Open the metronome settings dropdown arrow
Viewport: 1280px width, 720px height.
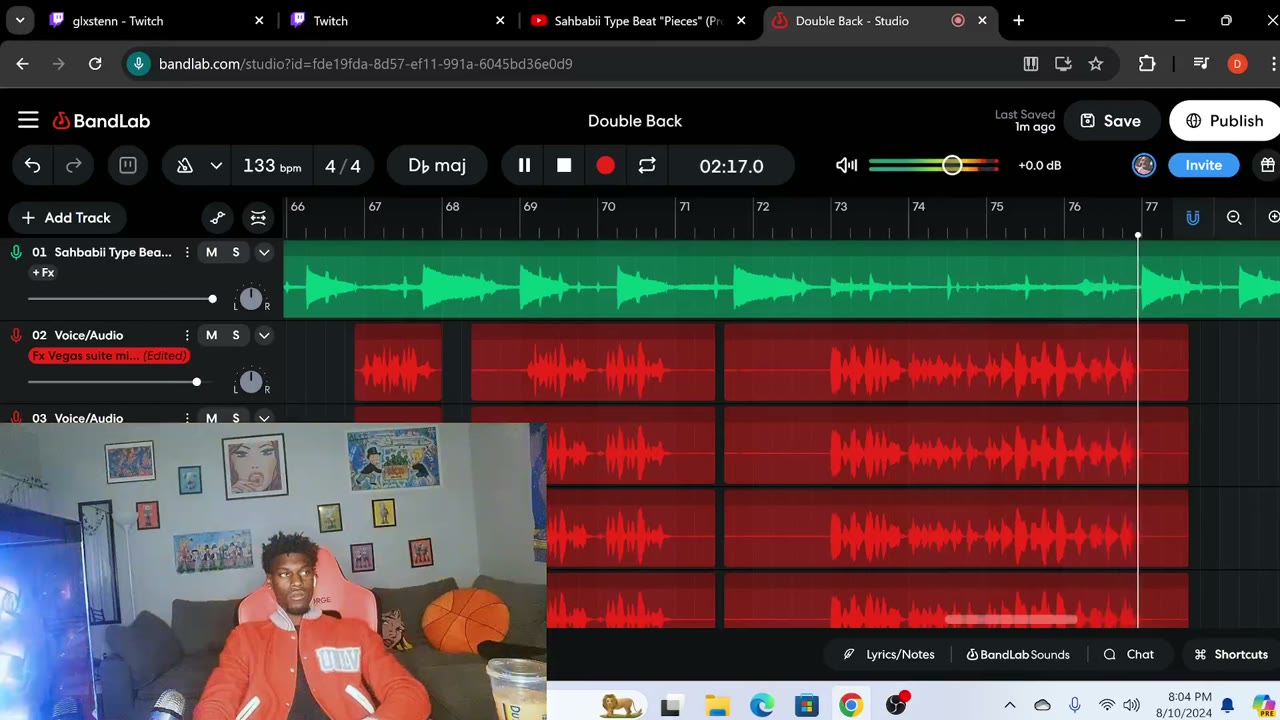[x=216, y=166]
